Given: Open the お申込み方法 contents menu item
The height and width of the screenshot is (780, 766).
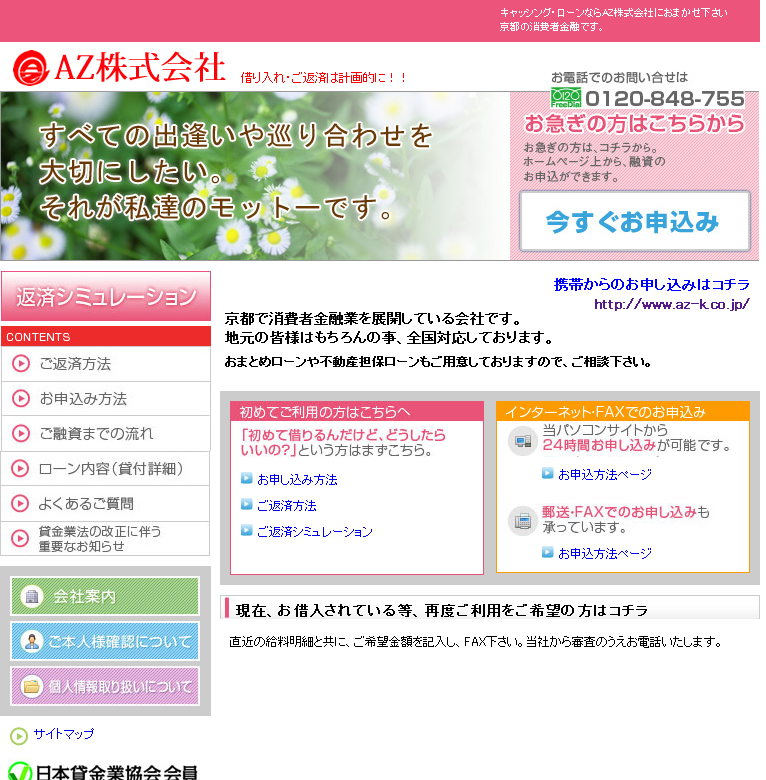Looking at the screenshot, I should (x=106, y=398).
